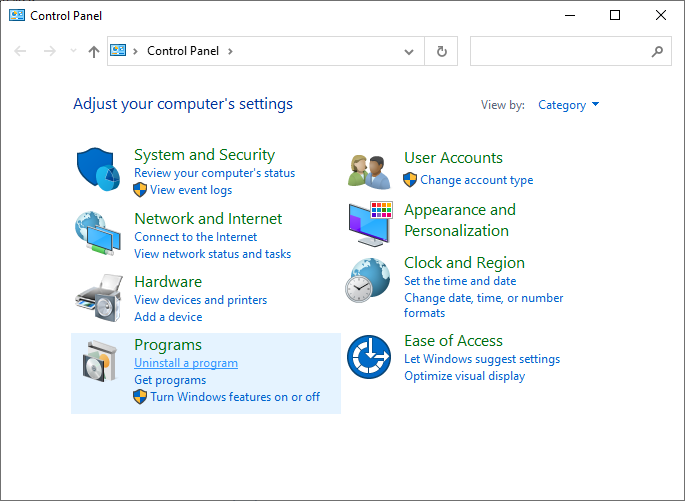Open View event logs
The height and width of the screenshot is (501, 685).
point(191,190)
